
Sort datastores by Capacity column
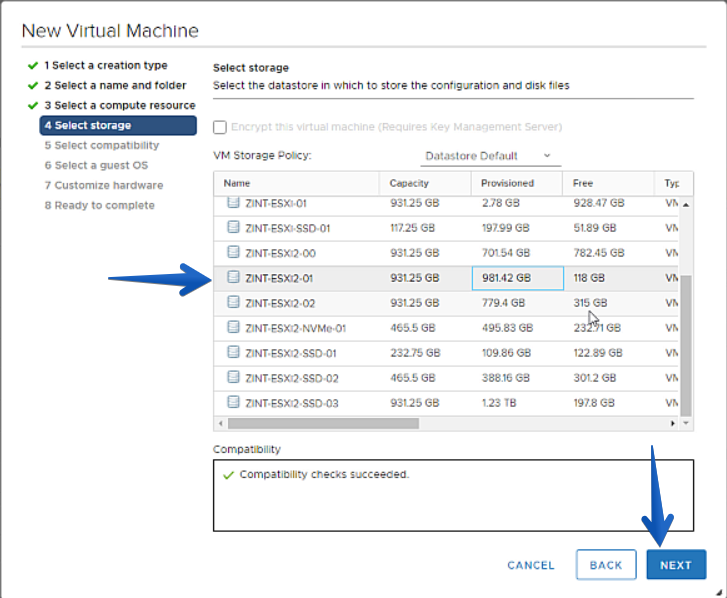[409, 183]
